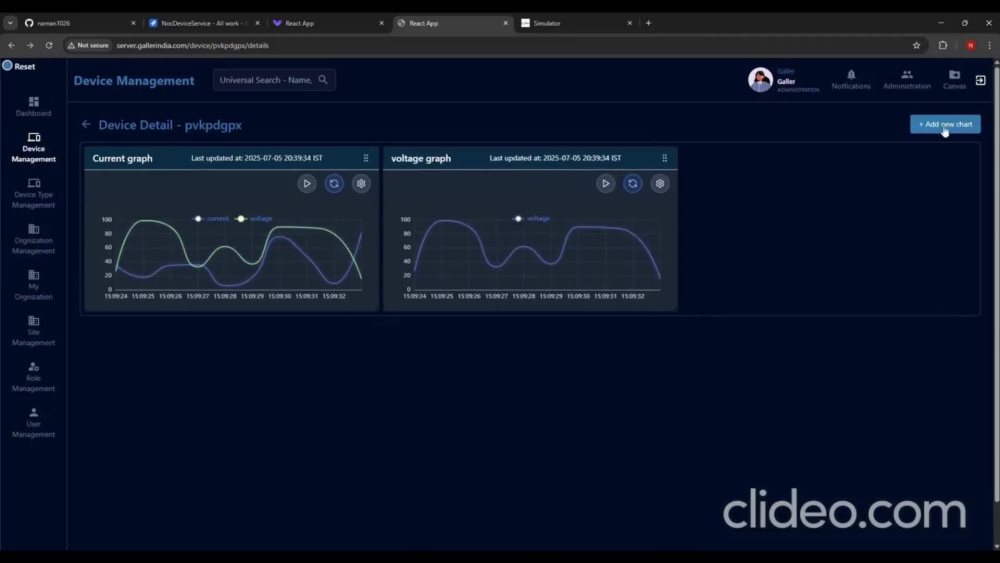This screenshot has height=563, width=1000.
Task: Switch to the Simulator browser tab
Action: point(577,23)
